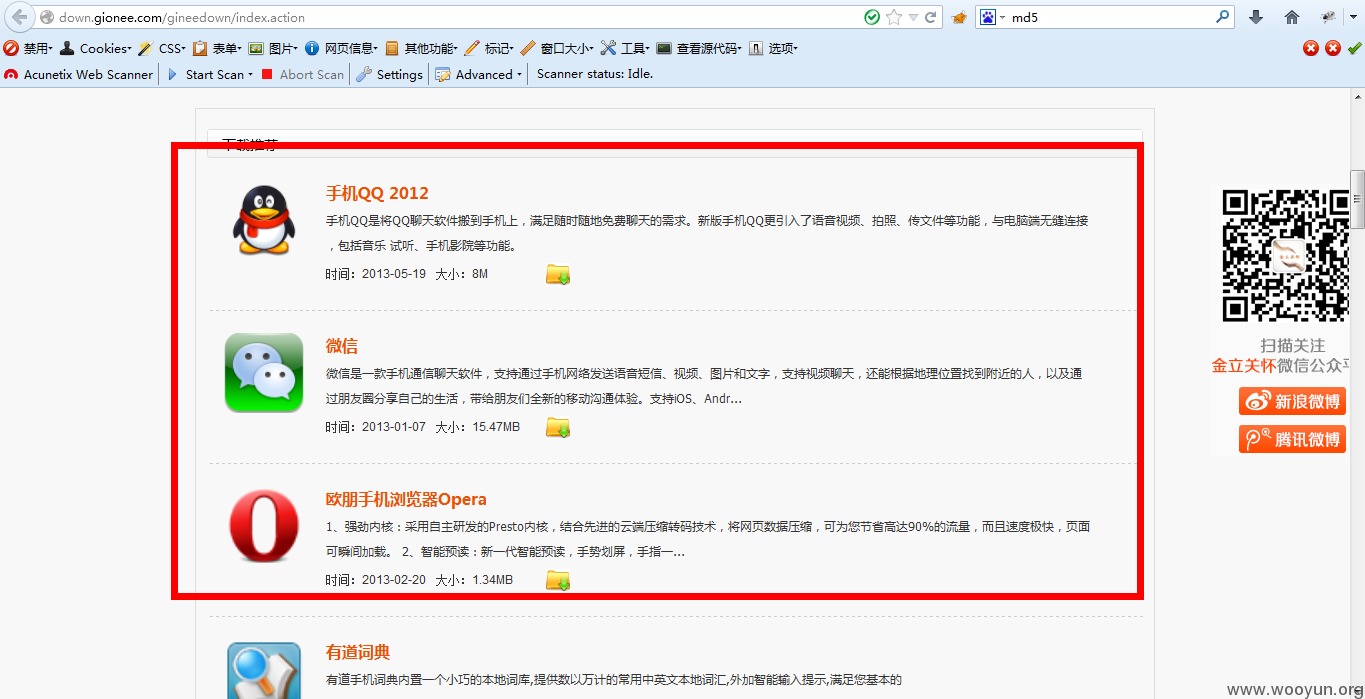Open the 微信 title link

tap(342, 346)
